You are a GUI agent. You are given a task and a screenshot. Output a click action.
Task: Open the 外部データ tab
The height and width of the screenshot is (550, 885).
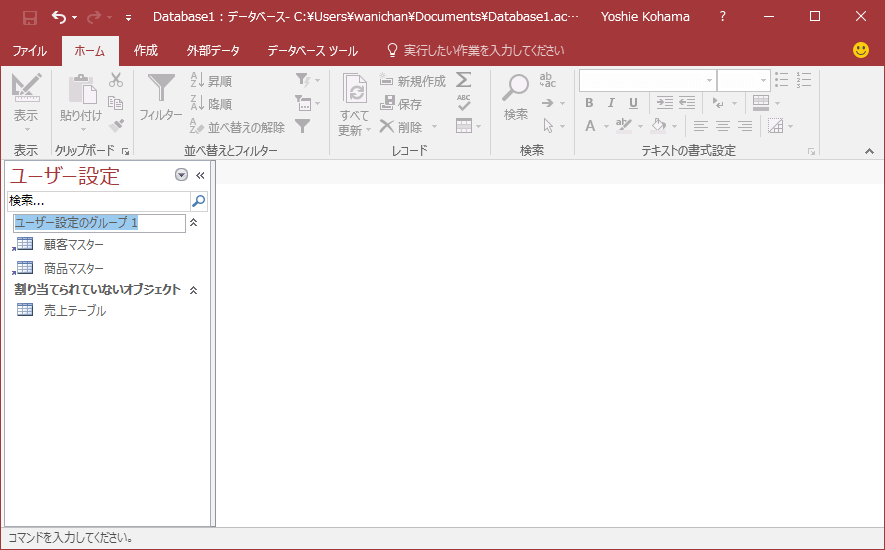(213, 51)
